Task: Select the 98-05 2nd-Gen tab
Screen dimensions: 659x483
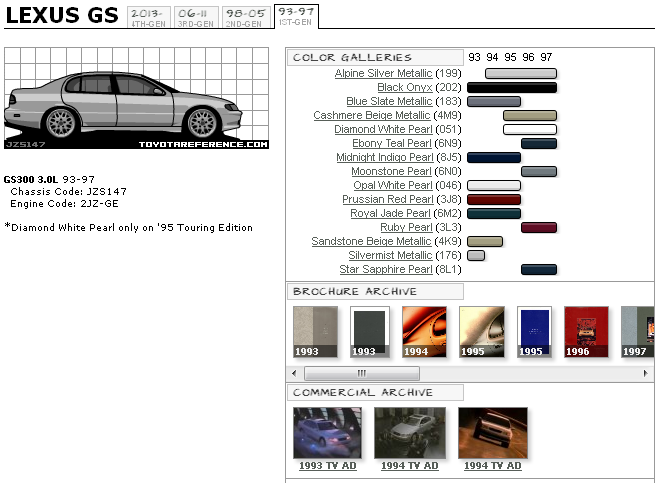Action: coord(245,17)
